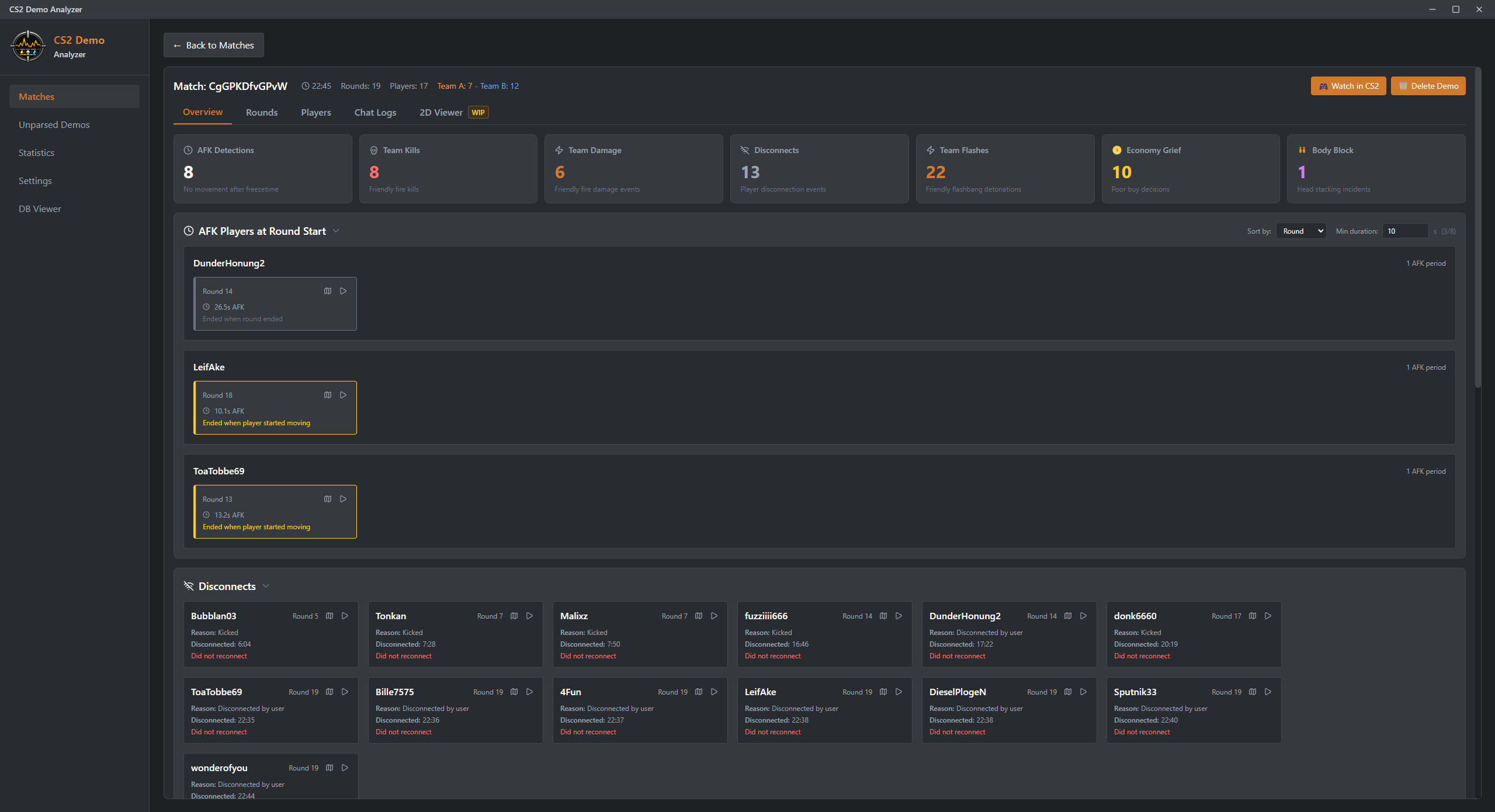Open map view for ToaTobbe69 Round 13 AFK
Image resolution: width=1495 pixels, height=812 pixels.
(328, 499)
